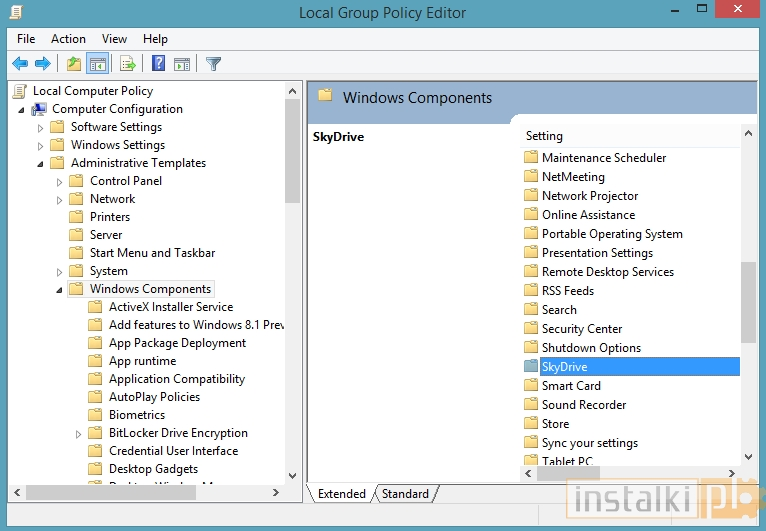Viewport: 766px width, 531px height.
Task: Toggle the Show/Hide Action Pane icon
Action: [182, 64]
